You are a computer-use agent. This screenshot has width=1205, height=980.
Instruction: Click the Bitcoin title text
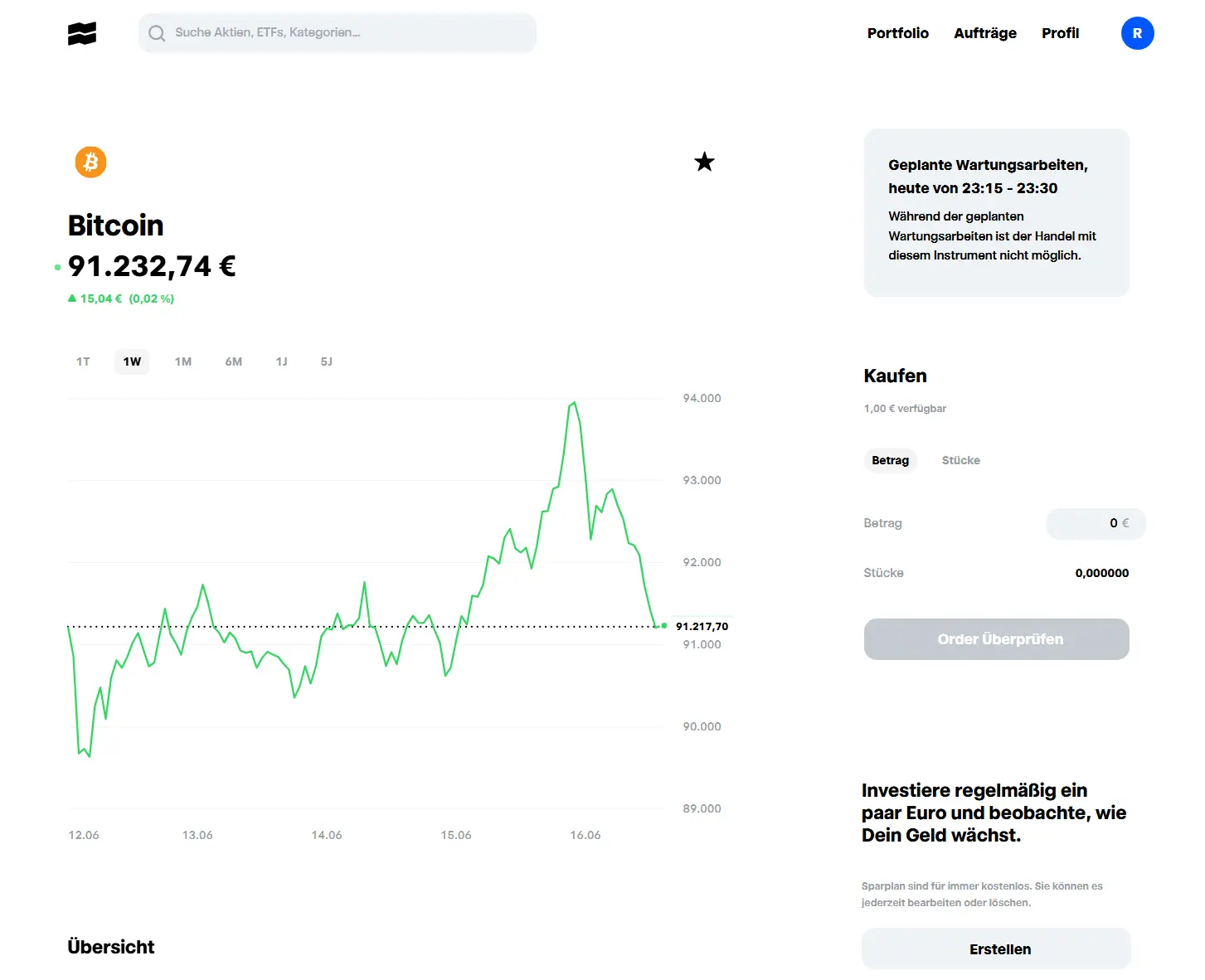click(115, 225)
